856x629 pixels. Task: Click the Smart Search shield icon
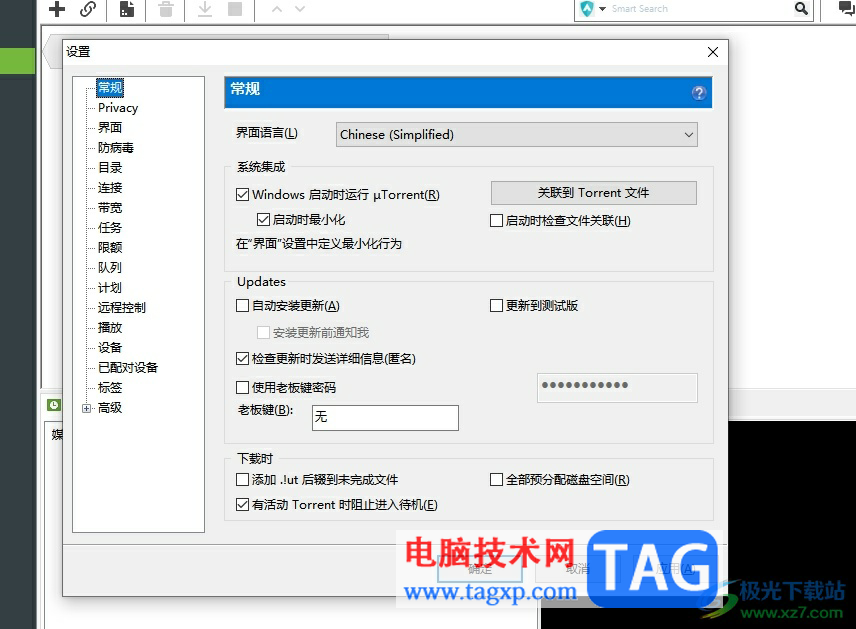(x=587, y=9)
